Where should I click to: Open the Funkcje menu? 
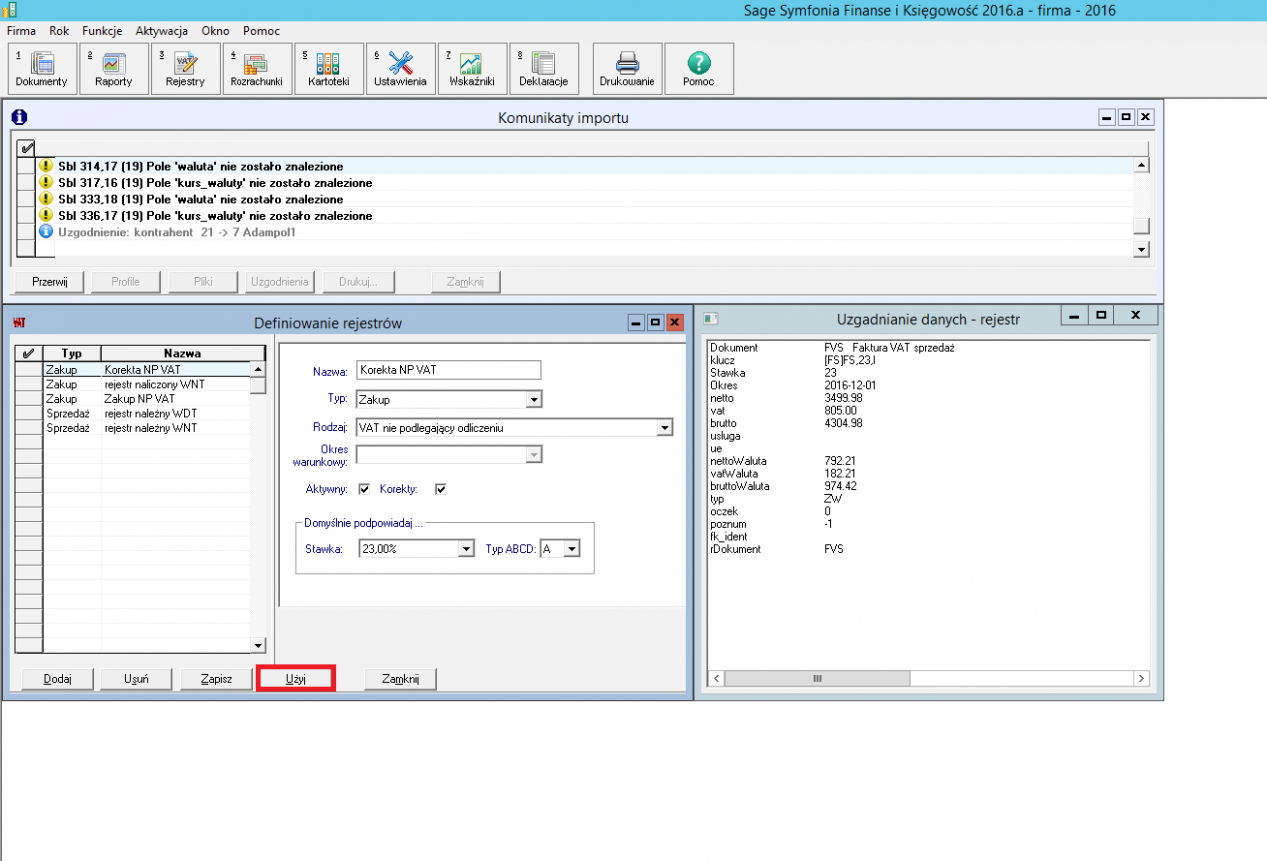pyautogui.click(x=102, y=31)
